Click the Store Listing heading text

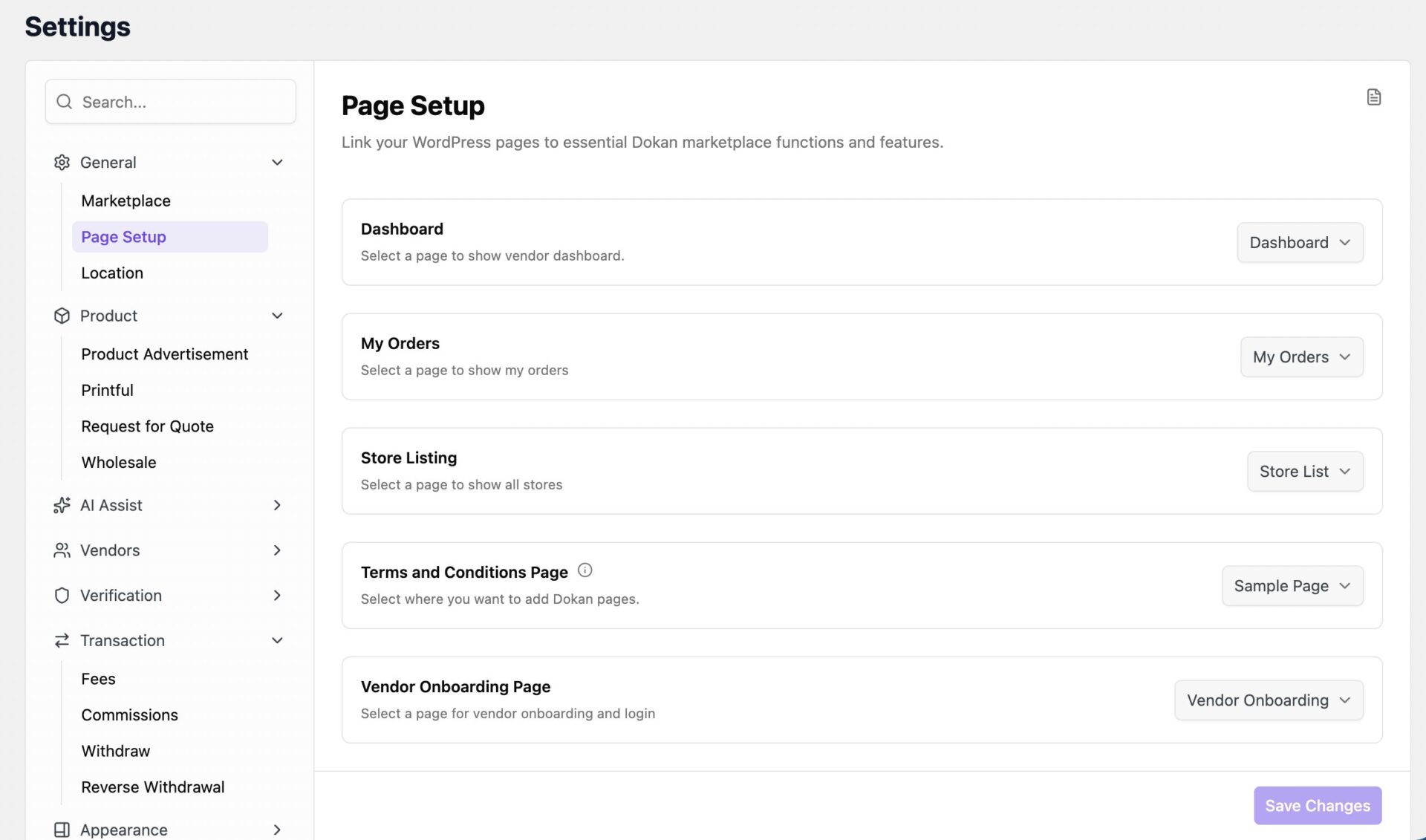point(408,458)
